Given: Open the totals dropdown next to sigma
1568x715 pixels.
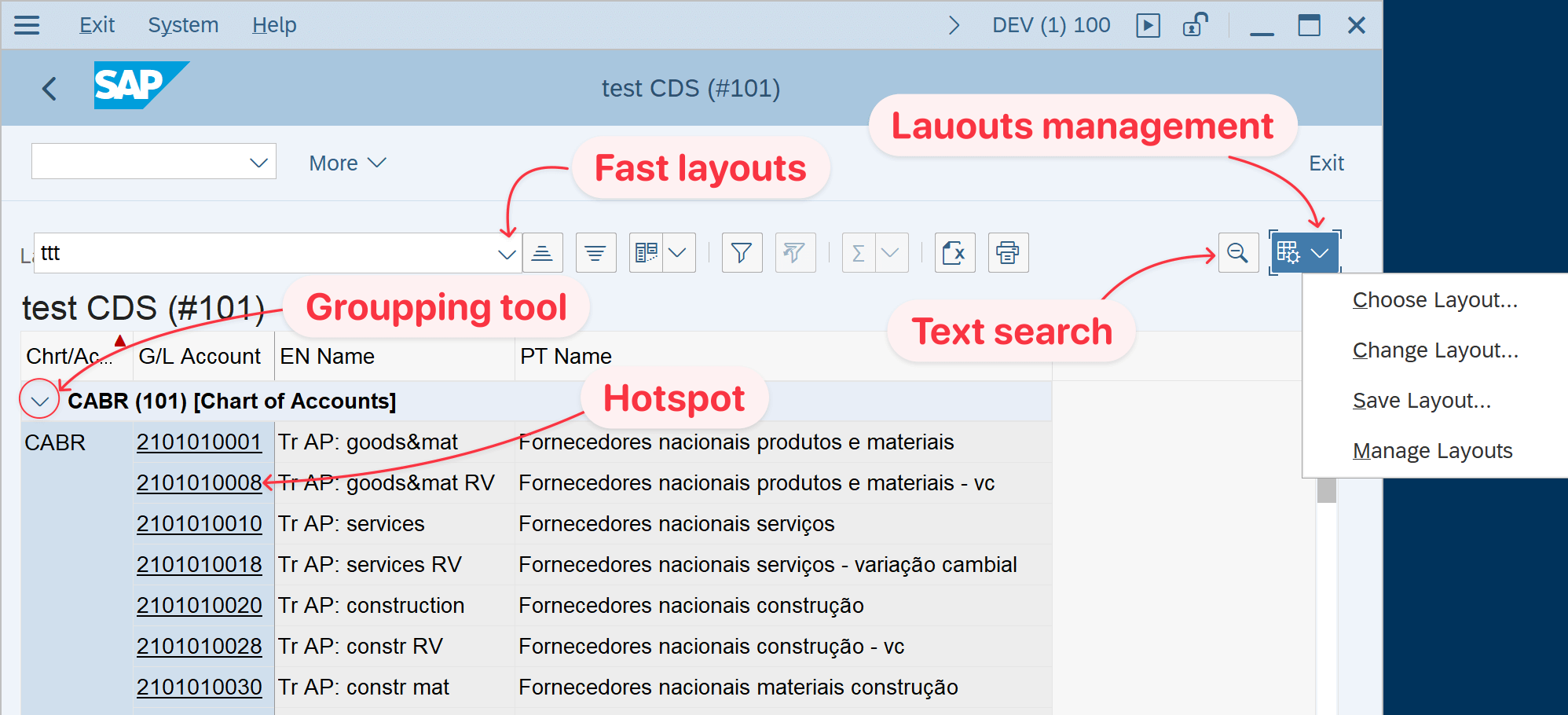Looking at the screenshot, I should click(x=890, y=253).
